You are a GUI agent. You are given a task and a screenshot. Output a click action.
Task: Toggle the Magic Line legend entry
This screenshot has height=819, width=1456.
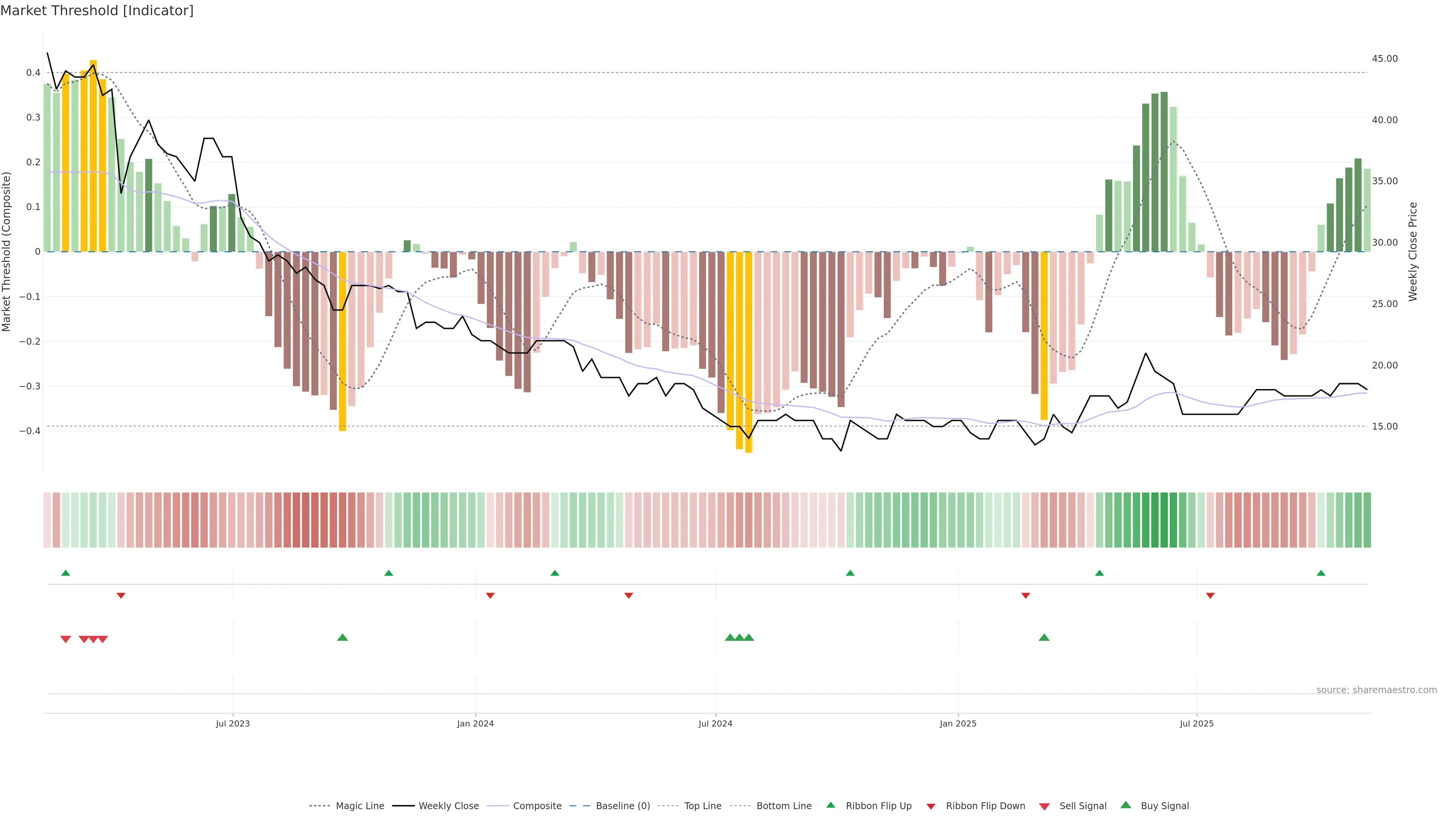[359, 806]
